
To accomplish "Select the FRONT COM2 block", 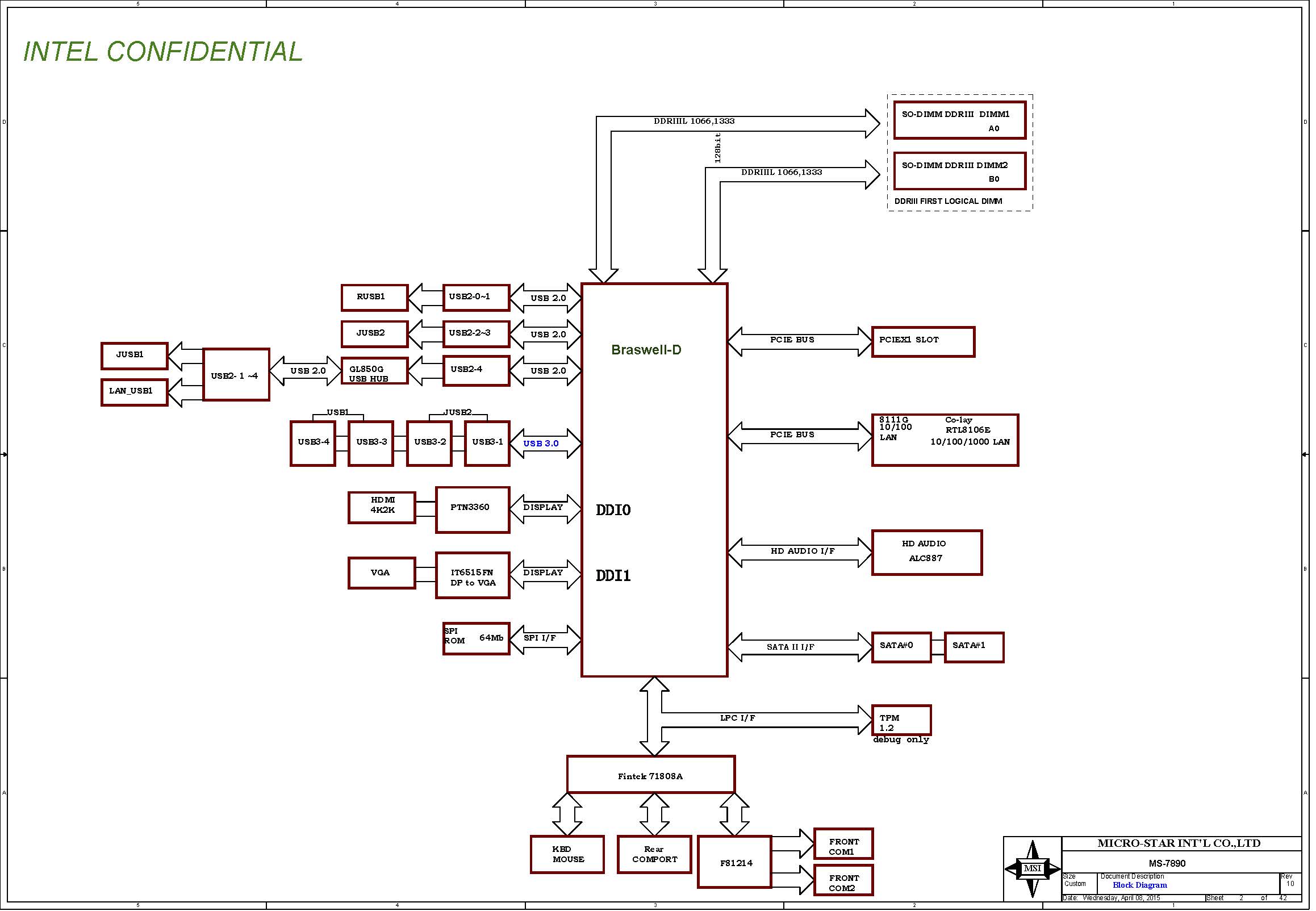I will click(843, 880).
